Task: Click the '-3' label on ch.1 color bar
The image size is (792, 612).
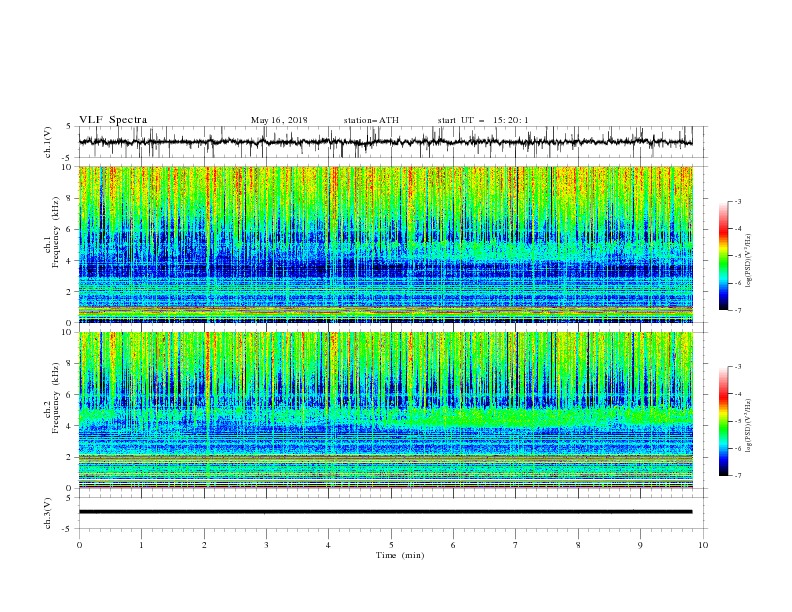Action: point(738,201)
